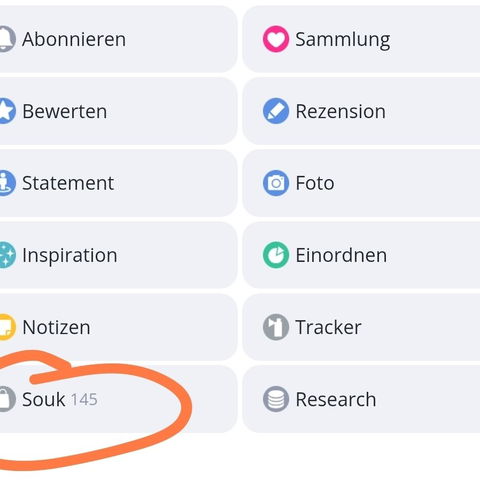Open the Statement tile
The height and width of the screenshot is (480, 480).
118,183
